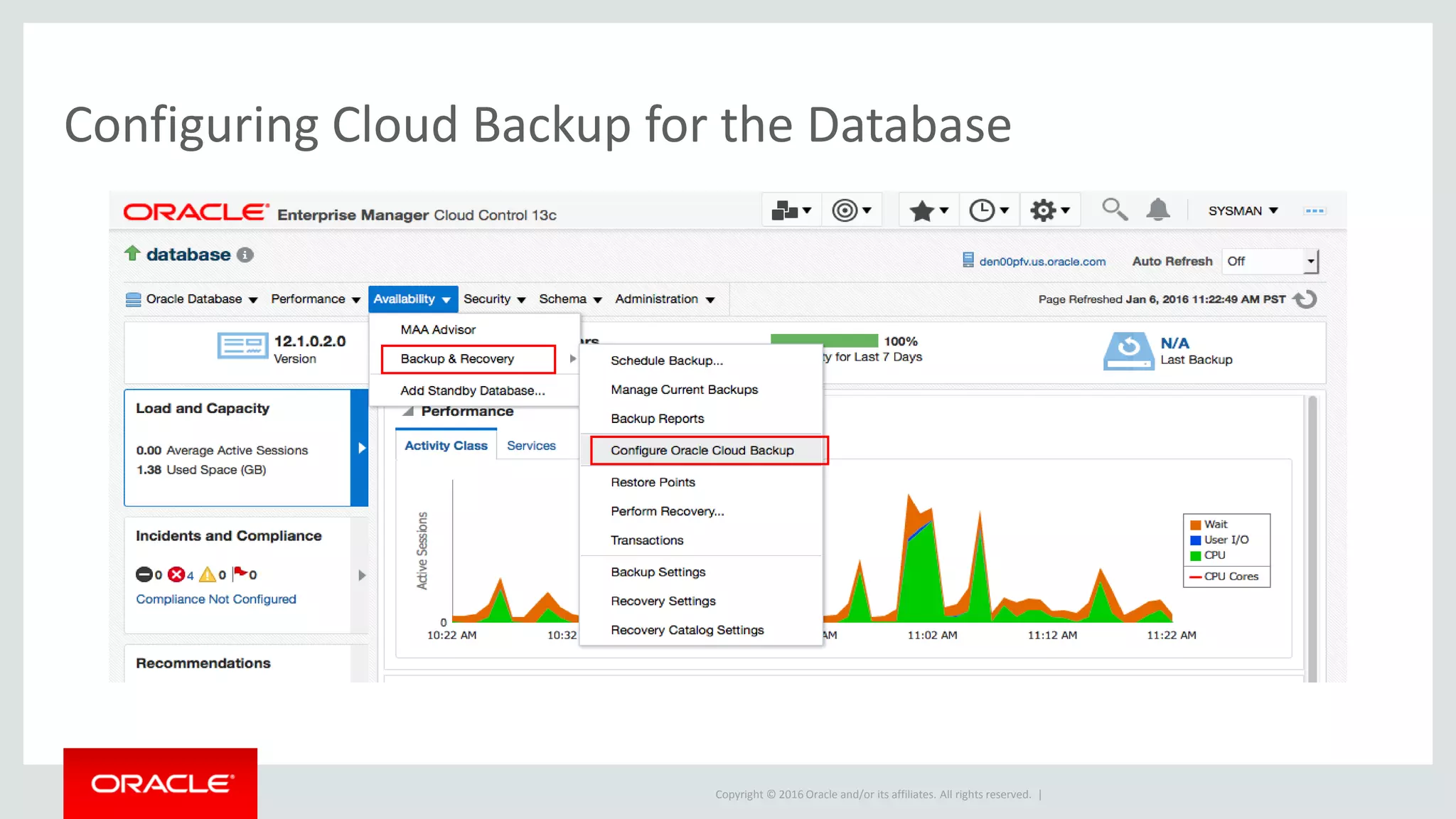
Task: Choose Backup Settings menu item
Action: (x=658, y=573)
